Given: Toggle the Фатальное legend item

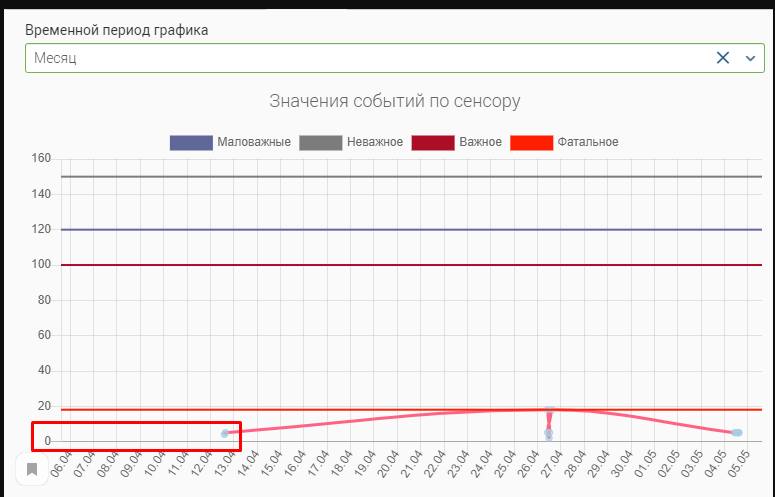Looking at the screenshot, I should (x=564, y=142).
